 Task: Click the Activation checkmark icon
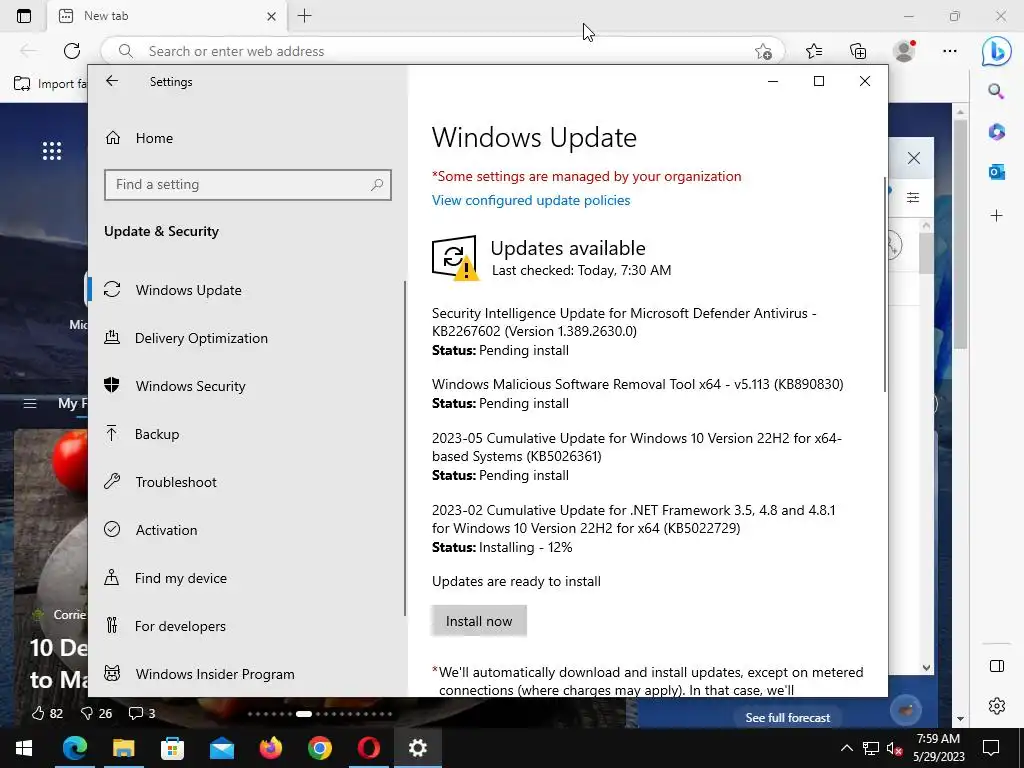[x=112, y=529]
